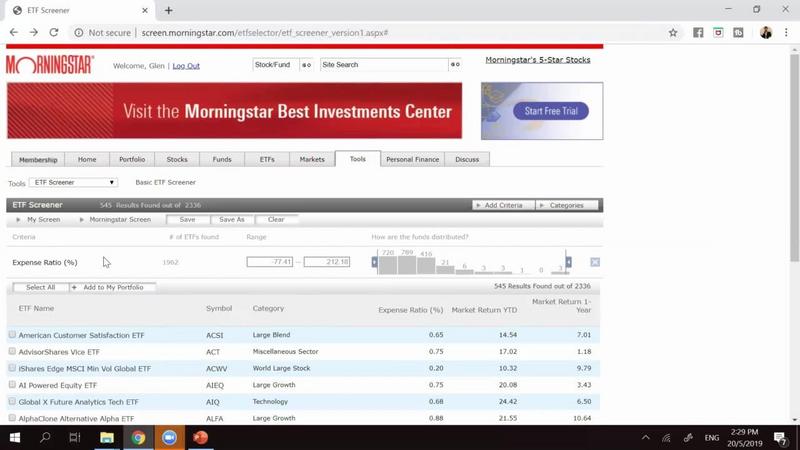Click the left handle of the expense ratio slider
The width and height of the screenshot is (800, 450).
(x=374, y=262)
